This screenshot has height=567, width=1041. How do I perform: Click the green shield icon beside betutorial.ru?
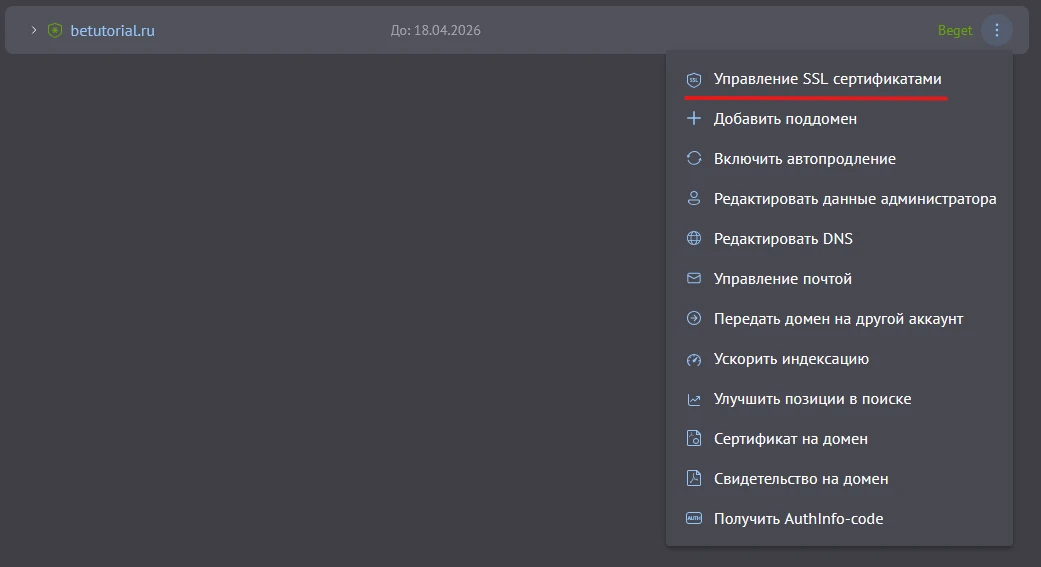point(55,31)
